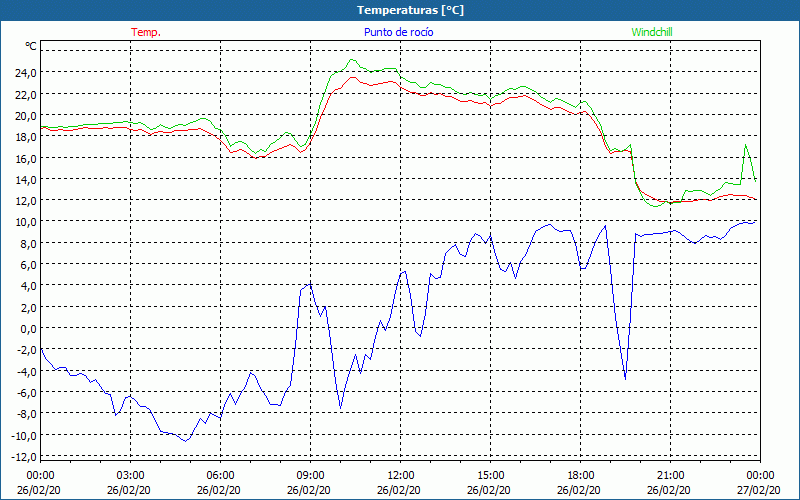Click the 12:00 time axis label
The width and height of the screenshot is (800, 500).
(401, 476)
